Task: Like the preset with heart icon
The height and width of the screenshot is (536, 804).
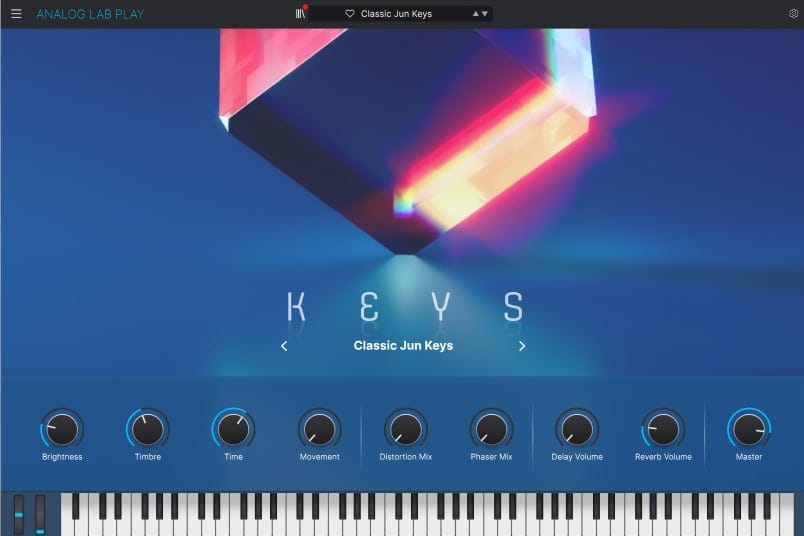Action: tap(350, 14)
